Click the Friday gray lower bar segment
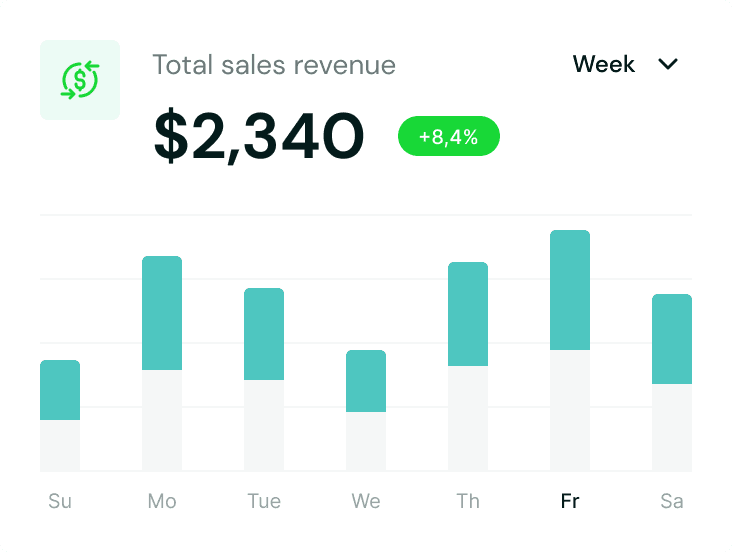Image resolution: width=732 pixels, height=552 pixels. point(570,410)
